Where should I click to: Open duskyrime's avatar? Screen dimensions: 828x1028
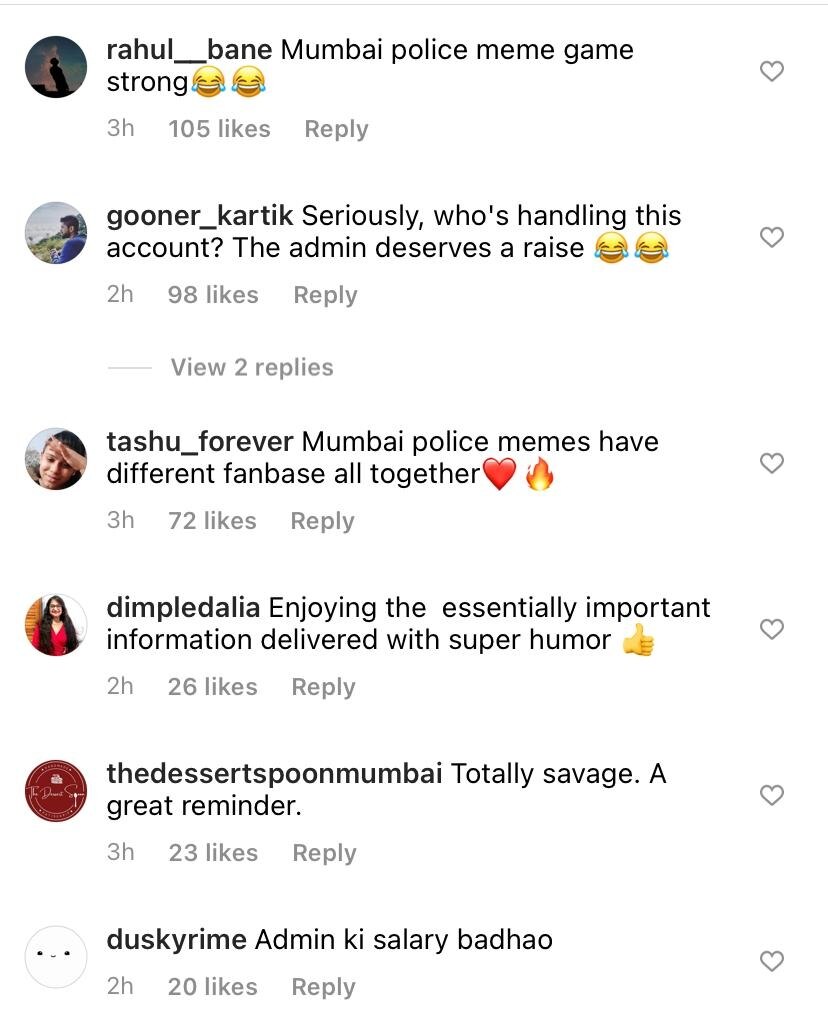pyautogui.click(x=56, y=957)
